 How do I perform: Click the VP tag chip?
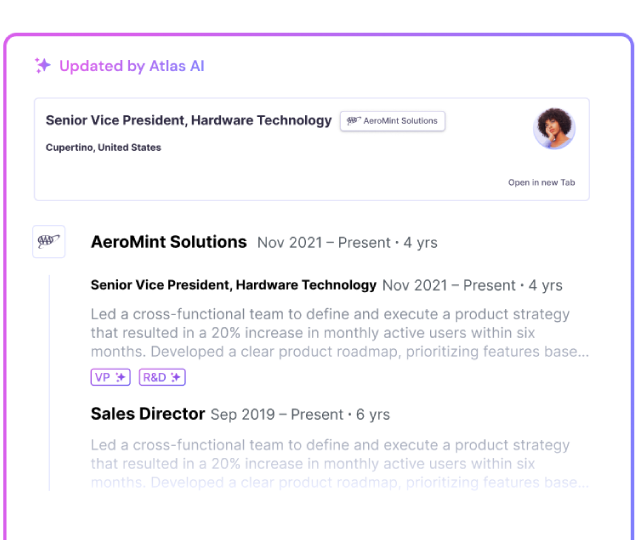pos(110,377)
